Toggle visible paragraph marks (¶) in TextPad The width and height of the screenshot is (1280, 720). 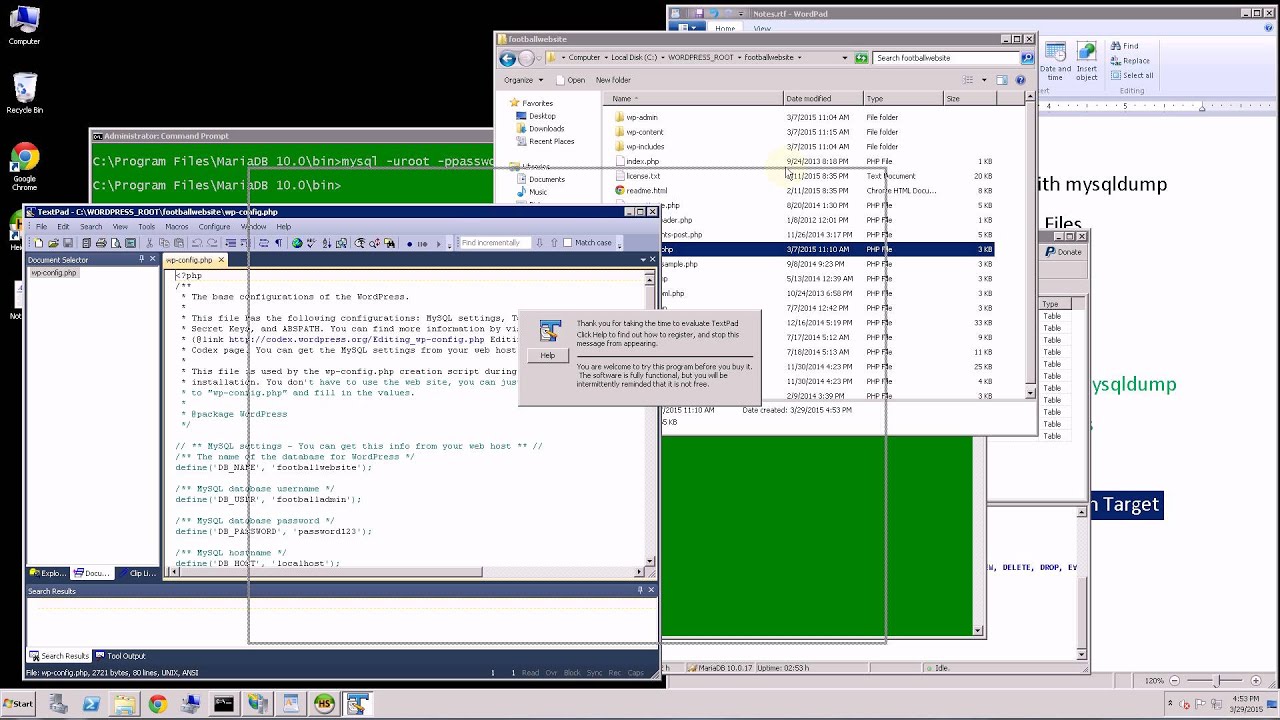click(x=278, y=243)
